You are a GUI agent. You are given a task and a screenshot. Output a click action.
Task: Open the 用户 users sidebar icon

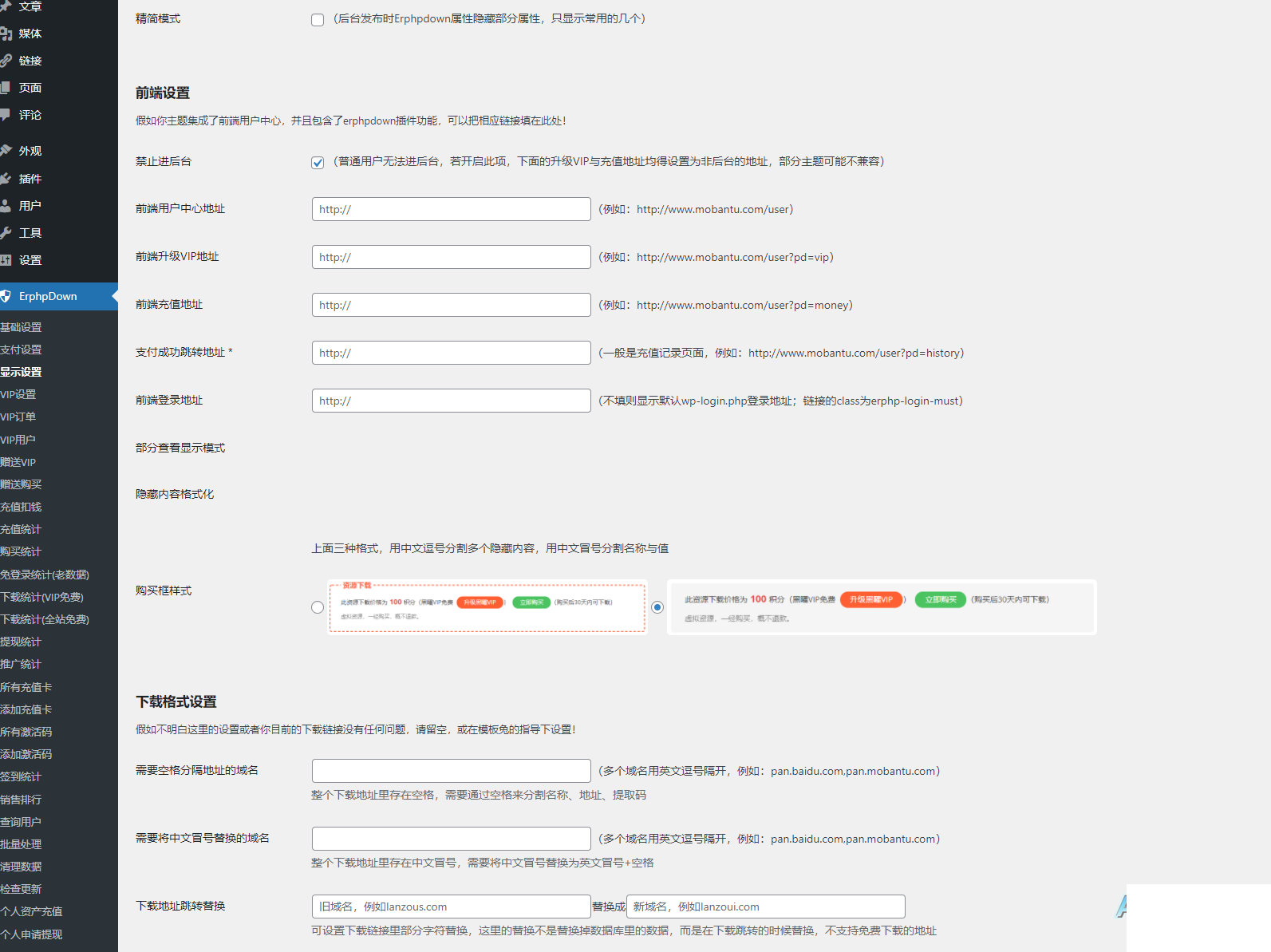coord(6,206)
